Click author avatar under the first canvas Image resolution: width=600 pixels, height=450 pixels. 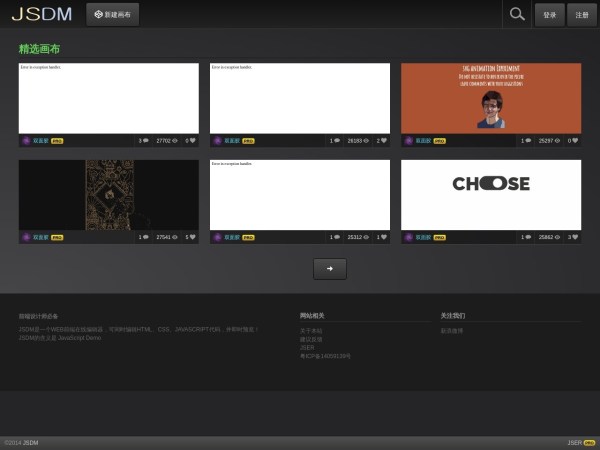26,141
